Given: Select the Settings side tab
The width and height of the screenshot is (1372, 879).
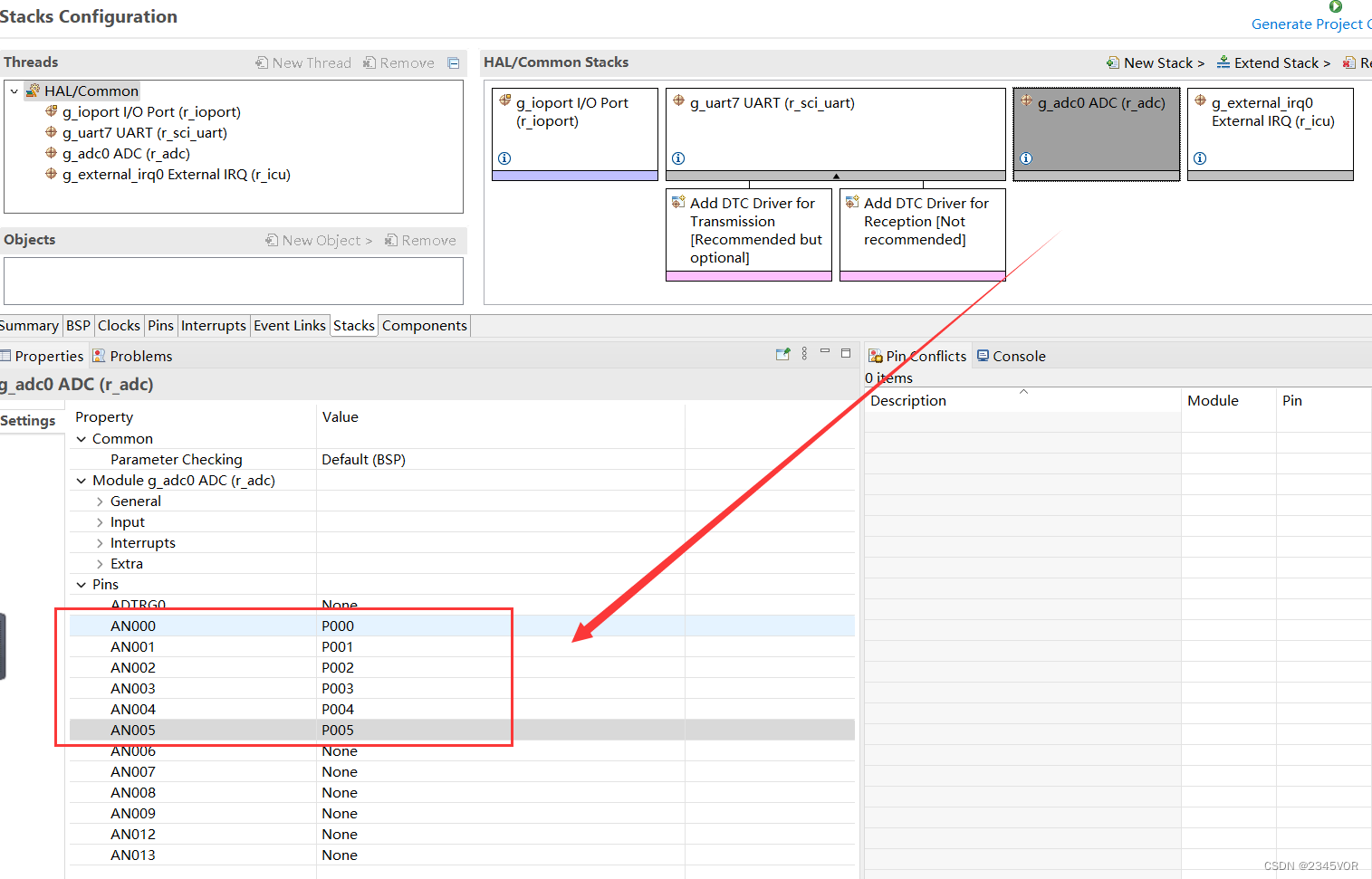Looking at the screenshot, I should tap(28, 421).
